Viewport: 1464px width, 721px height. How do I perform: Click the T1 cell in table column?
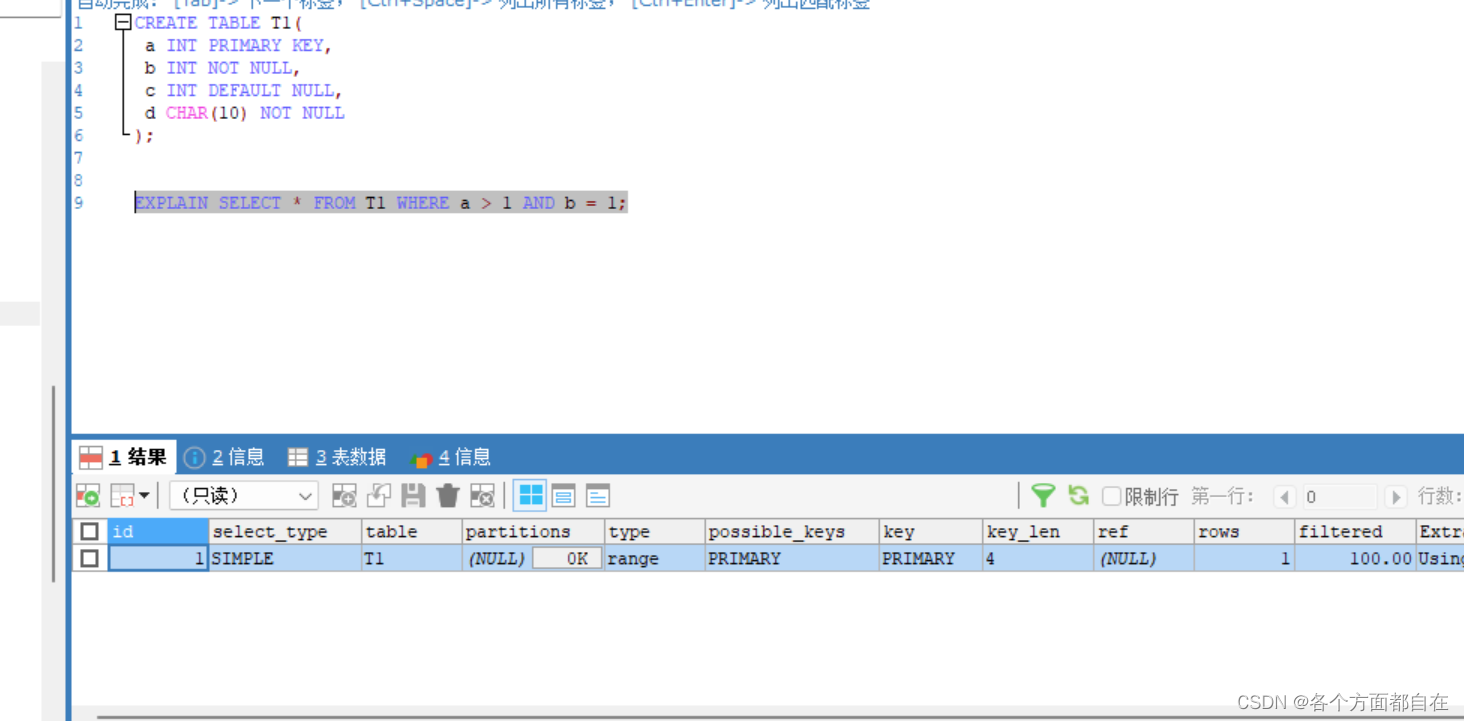412,558
